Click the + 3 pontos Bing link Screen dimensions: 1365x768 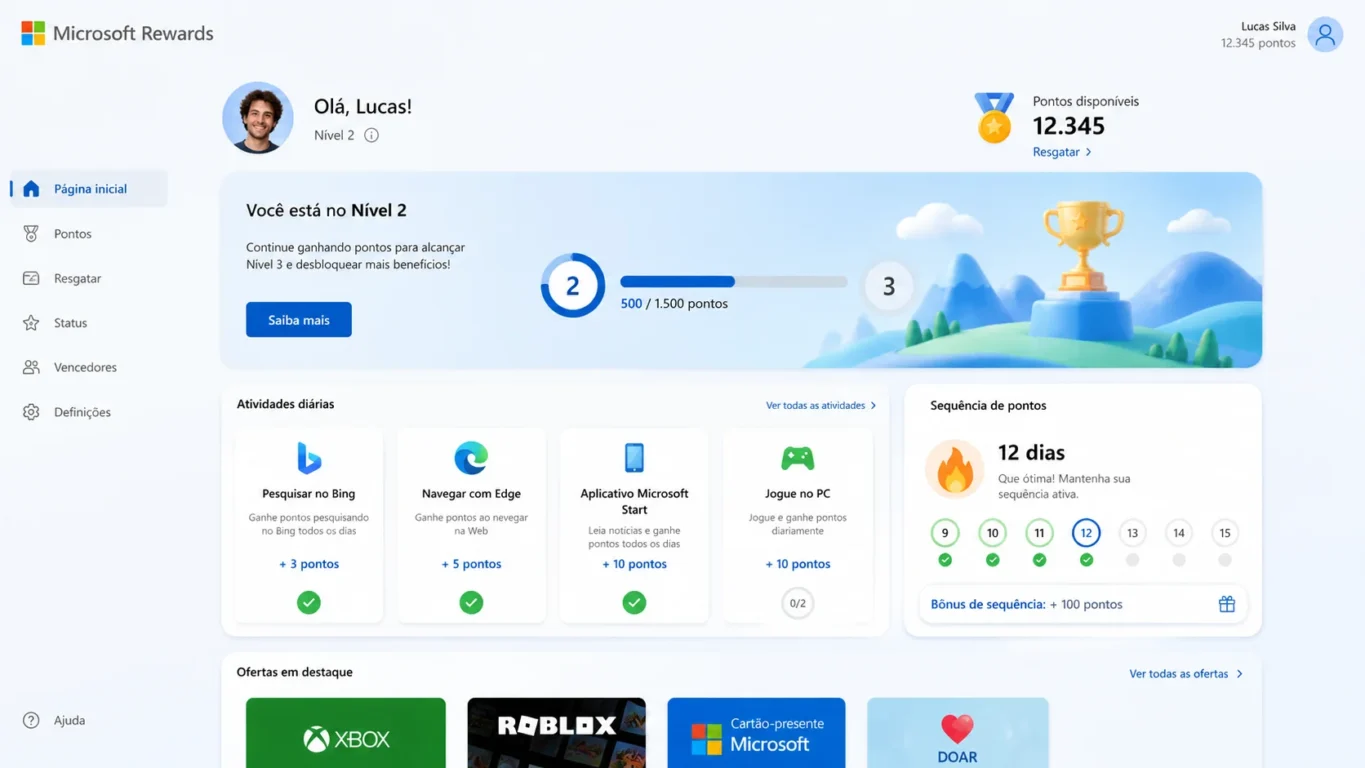click(x=309, y=564)
